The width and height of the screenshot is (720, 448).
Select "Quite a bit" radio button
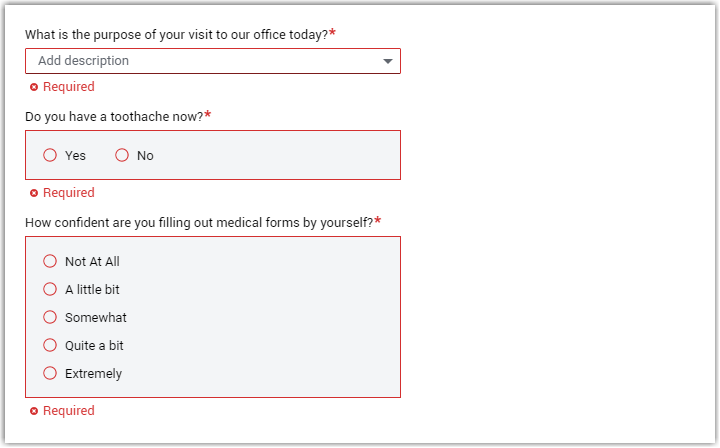pyautogui.click(x=50, y=345)
